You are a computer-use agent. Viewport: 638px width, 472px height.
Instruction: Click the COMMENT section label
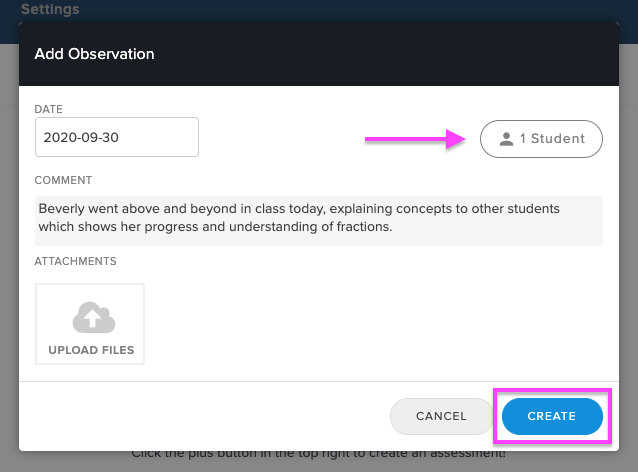[x=63, y=180]
